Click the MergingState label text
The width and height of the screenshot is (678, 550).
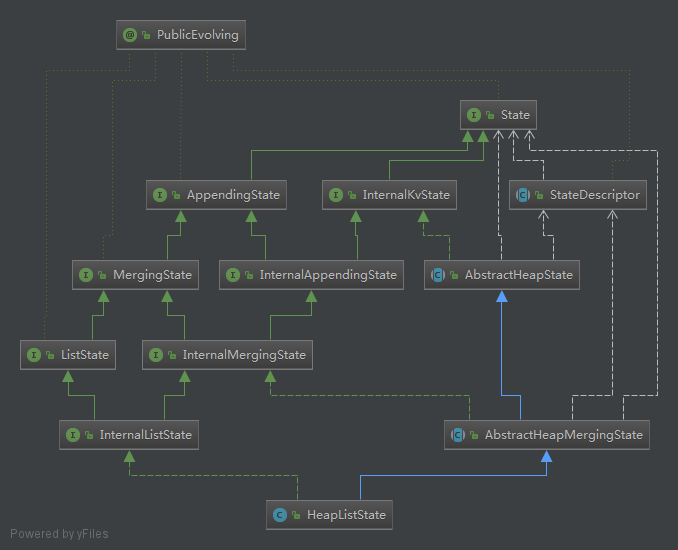[152, 275]
